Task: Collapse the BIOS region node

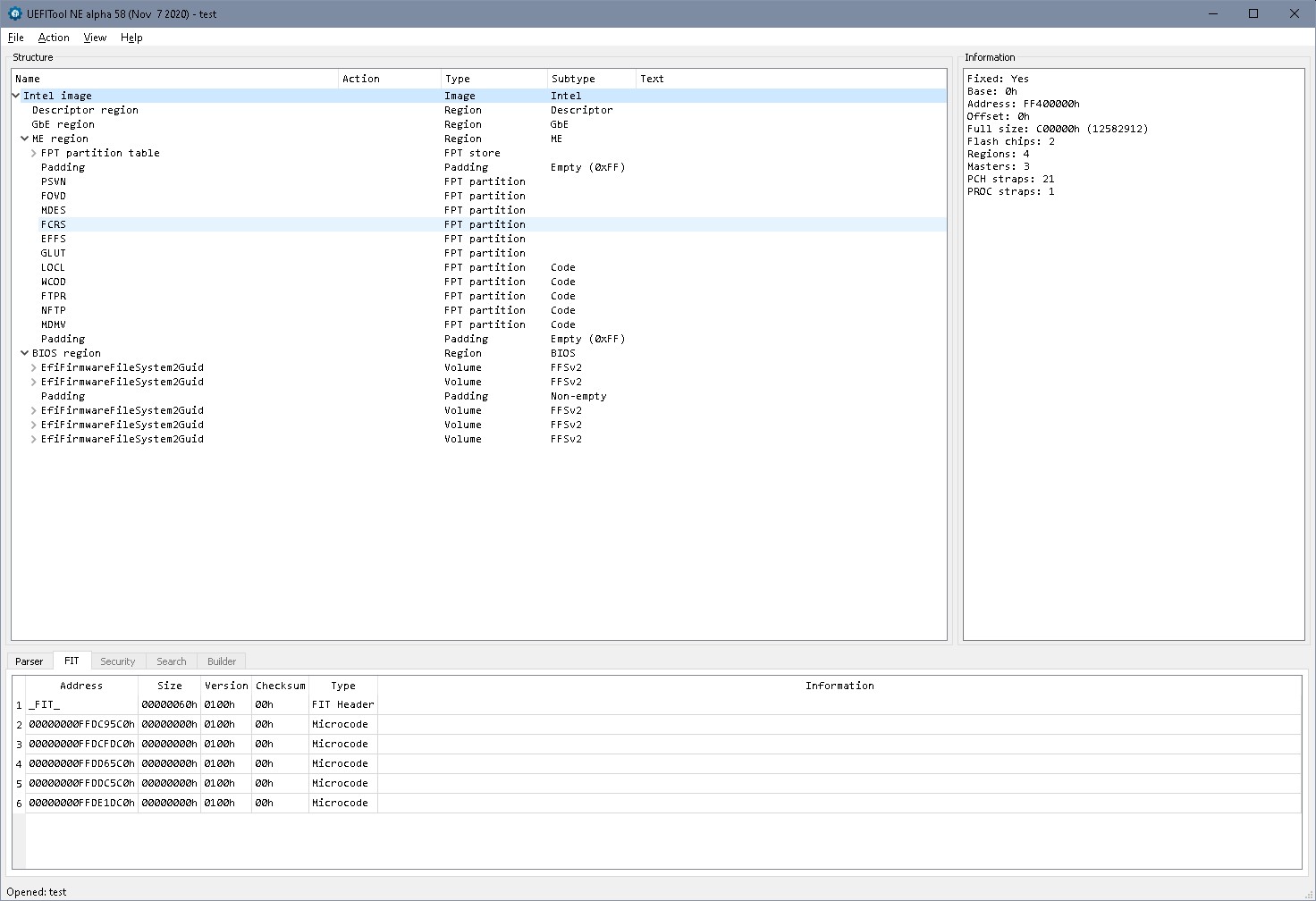Action: click(25, 353)
